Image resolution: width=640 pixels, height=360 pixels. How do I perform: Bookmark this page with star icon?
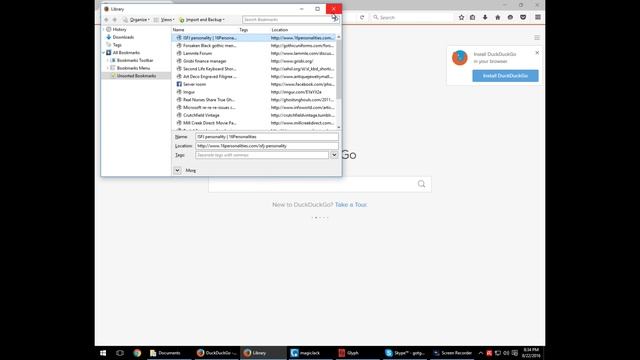461,18
